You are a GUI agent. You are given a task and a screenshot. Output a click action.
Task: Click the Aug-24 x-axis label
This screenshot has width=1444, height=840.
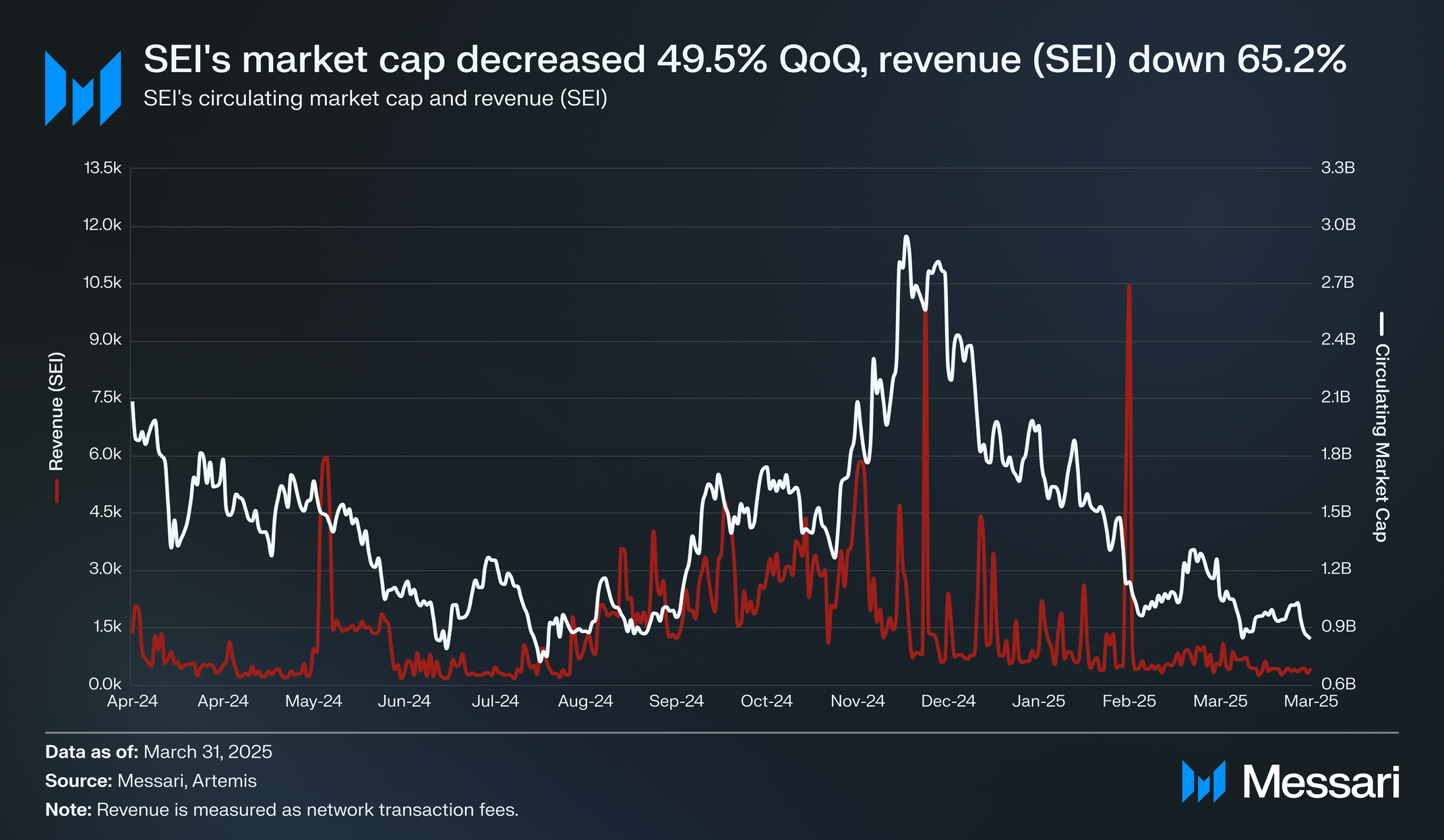coord(585,701)
